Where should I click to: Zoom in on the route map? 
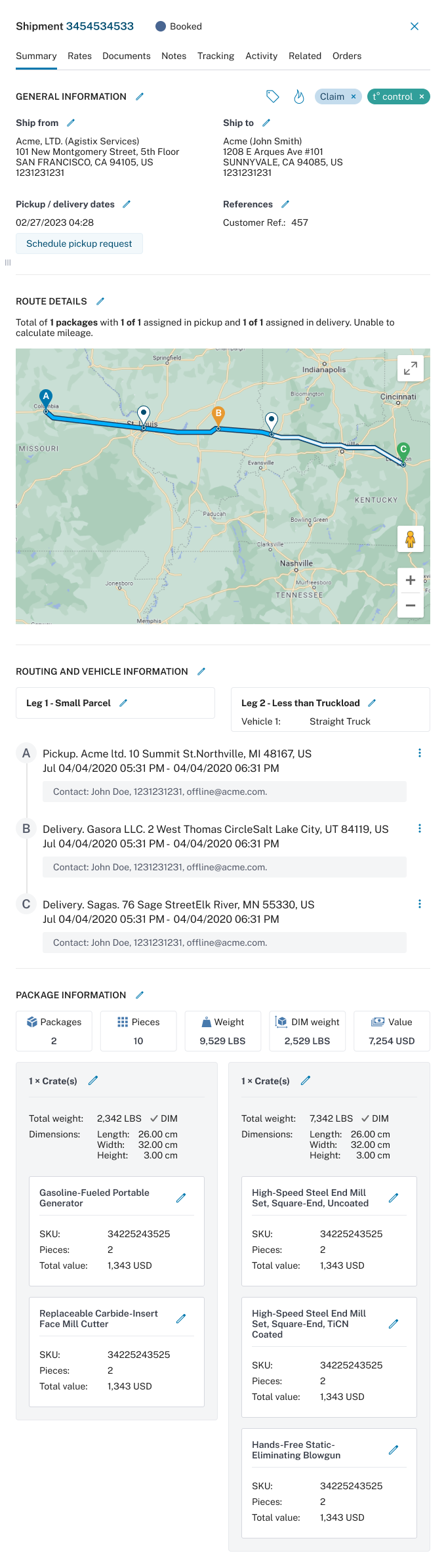coord(411,580)
